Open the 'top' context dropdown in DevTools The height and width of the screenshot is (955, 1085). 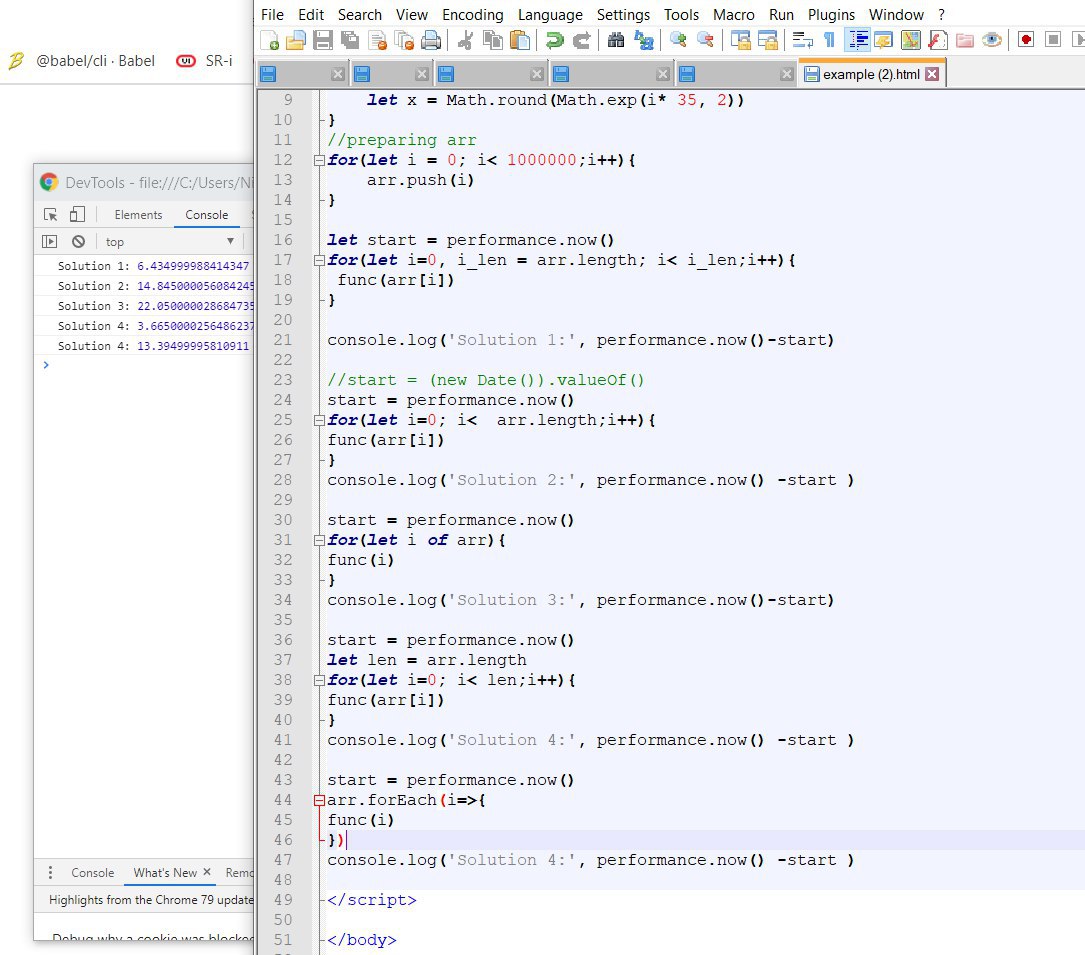[x=170, y=242]
